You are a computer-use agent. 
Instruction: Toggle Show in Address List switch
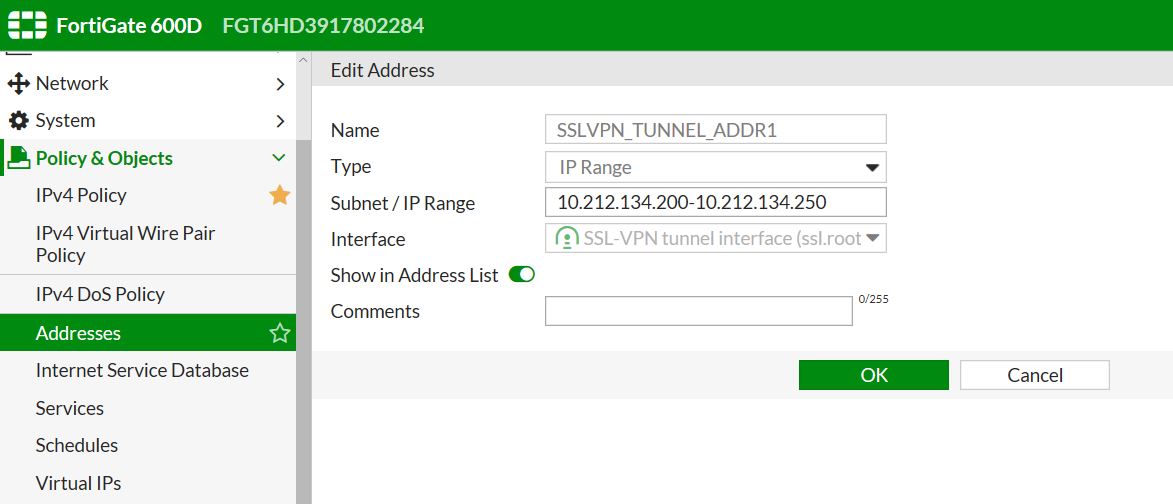click(521, 274)
